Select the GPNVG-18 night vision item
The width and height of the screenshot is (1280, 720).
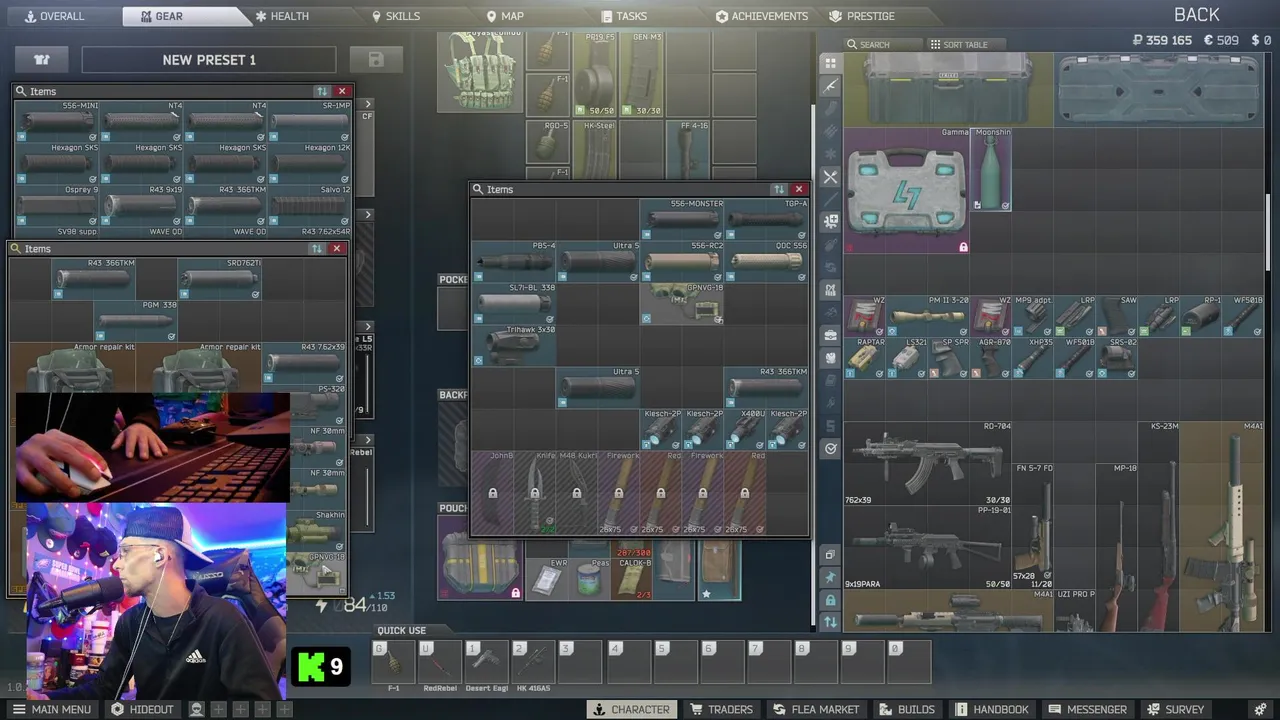tap(682, 303)
